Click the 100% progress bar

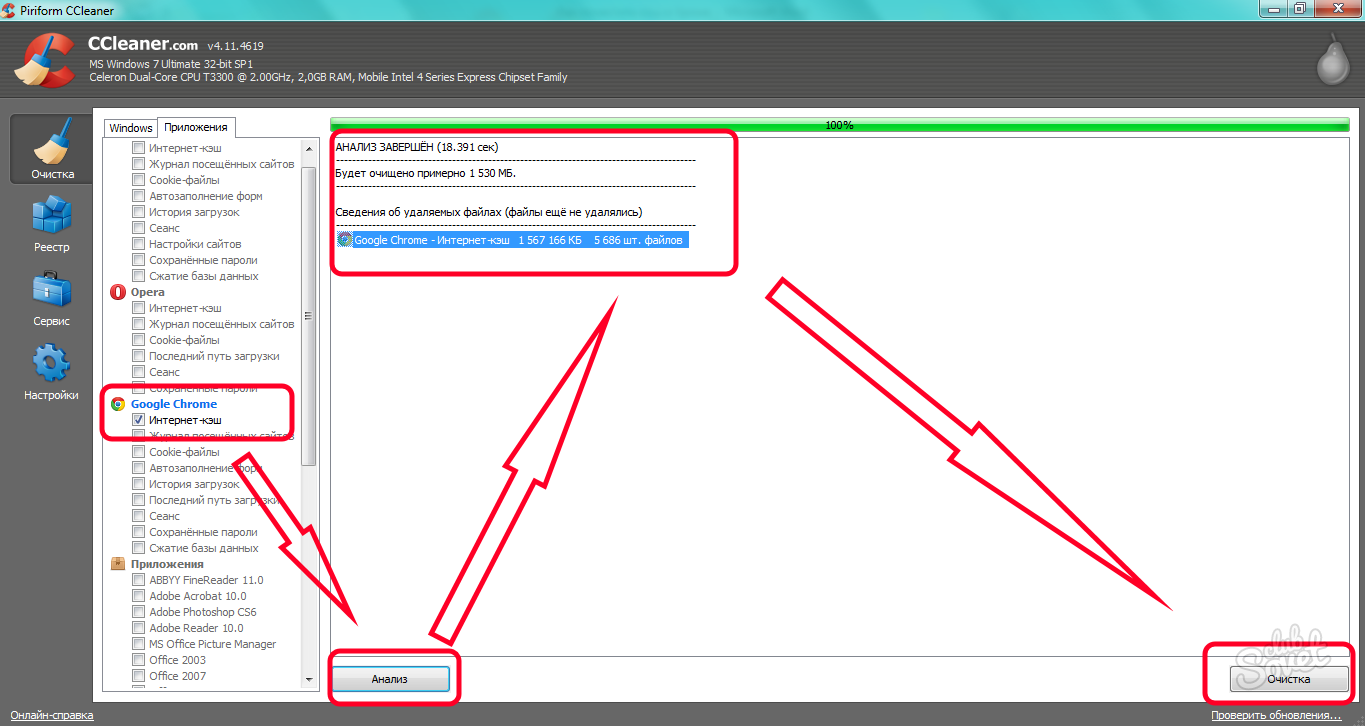[x=840, y=125]
